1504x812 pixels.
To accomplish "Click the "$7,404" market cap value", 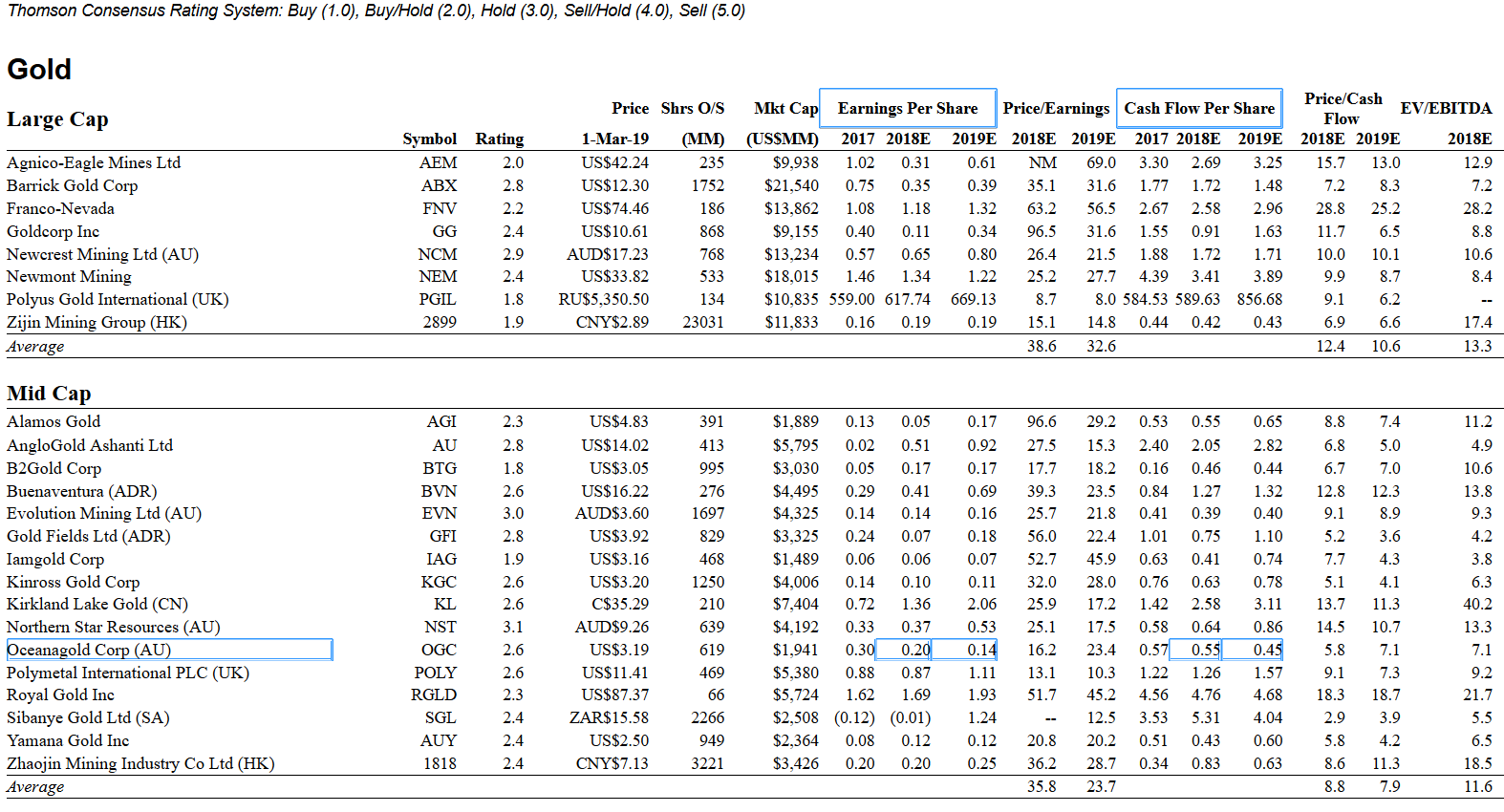I will [796, 604].
